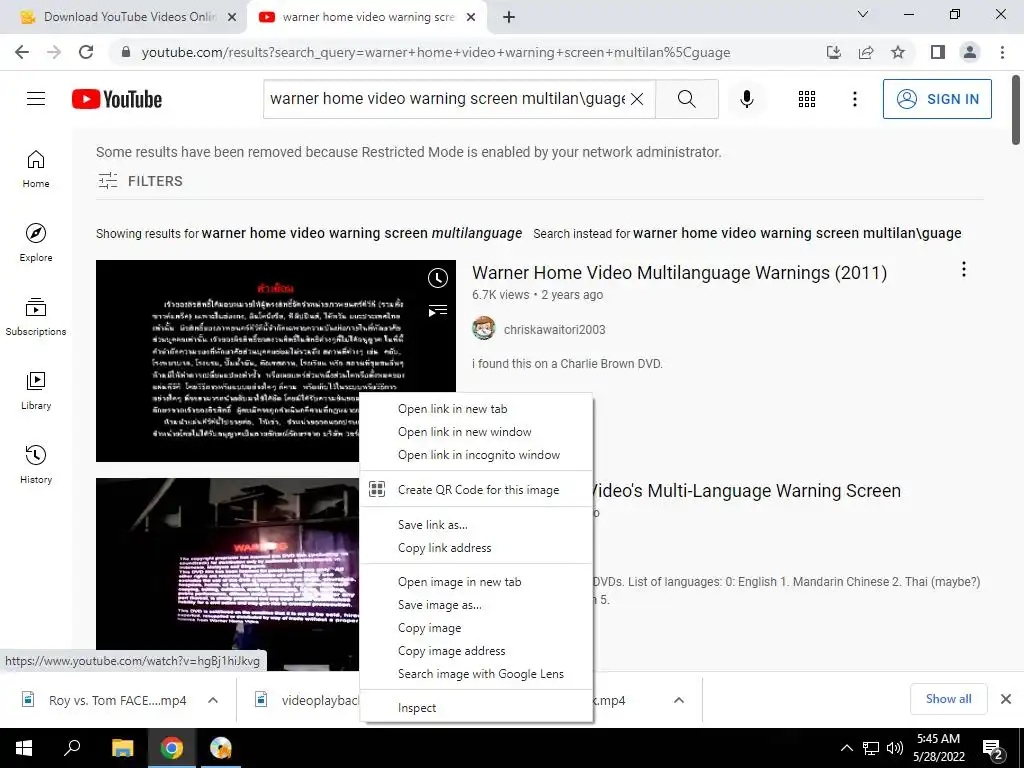Open the first video thumbnail with Thai text

click(x=276, y=360)
